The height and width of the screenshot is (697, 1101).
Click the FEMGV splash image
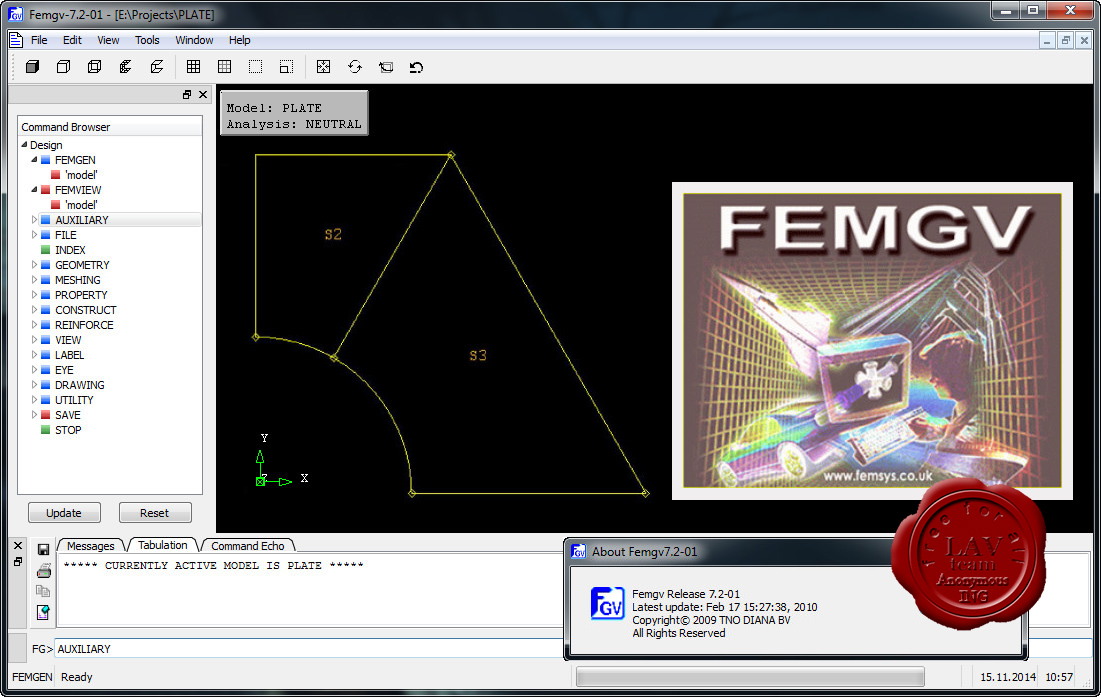click(x=872, y=341)
